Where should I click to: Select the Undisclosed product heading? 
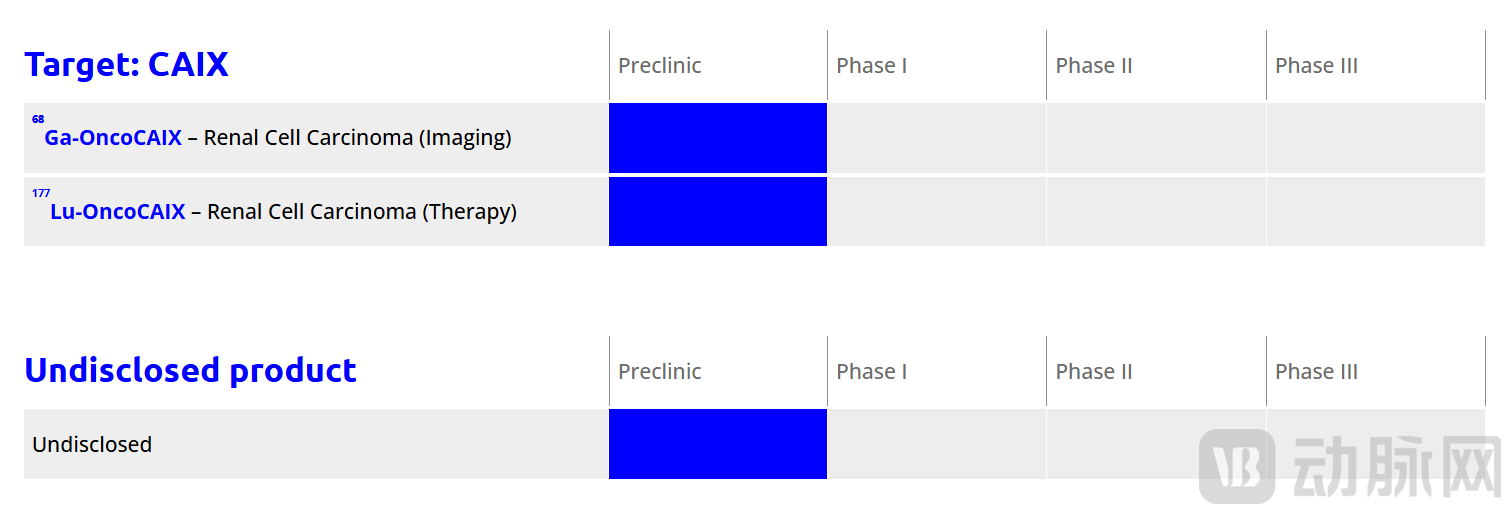coord(190,371)
